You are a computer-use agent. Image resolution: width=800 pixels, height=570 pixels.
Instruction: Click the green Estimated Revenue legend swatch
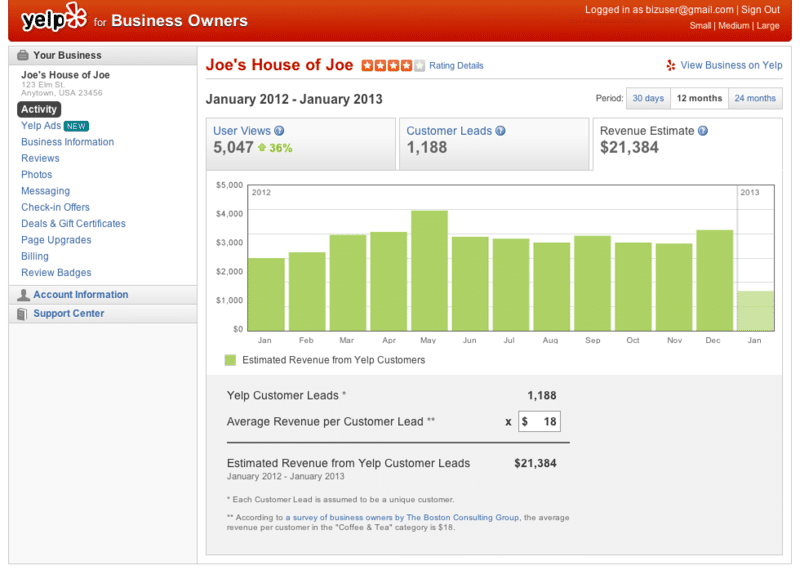point(231,360)
